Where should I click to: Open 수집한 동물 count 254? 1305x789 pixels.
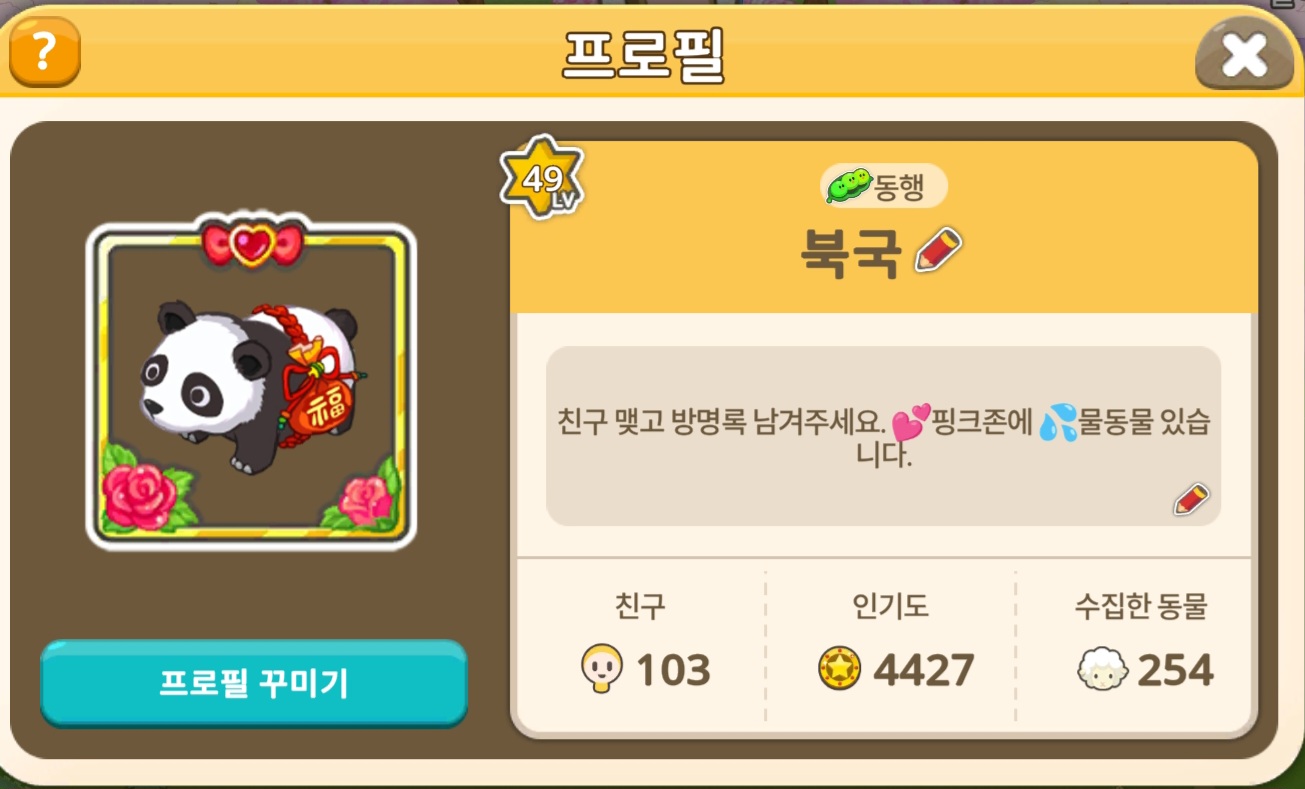tap(1175, 670)
